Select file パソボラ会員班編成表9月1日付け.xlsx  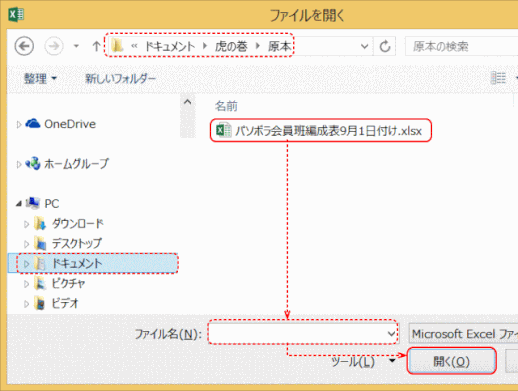(x=320, y=130)
